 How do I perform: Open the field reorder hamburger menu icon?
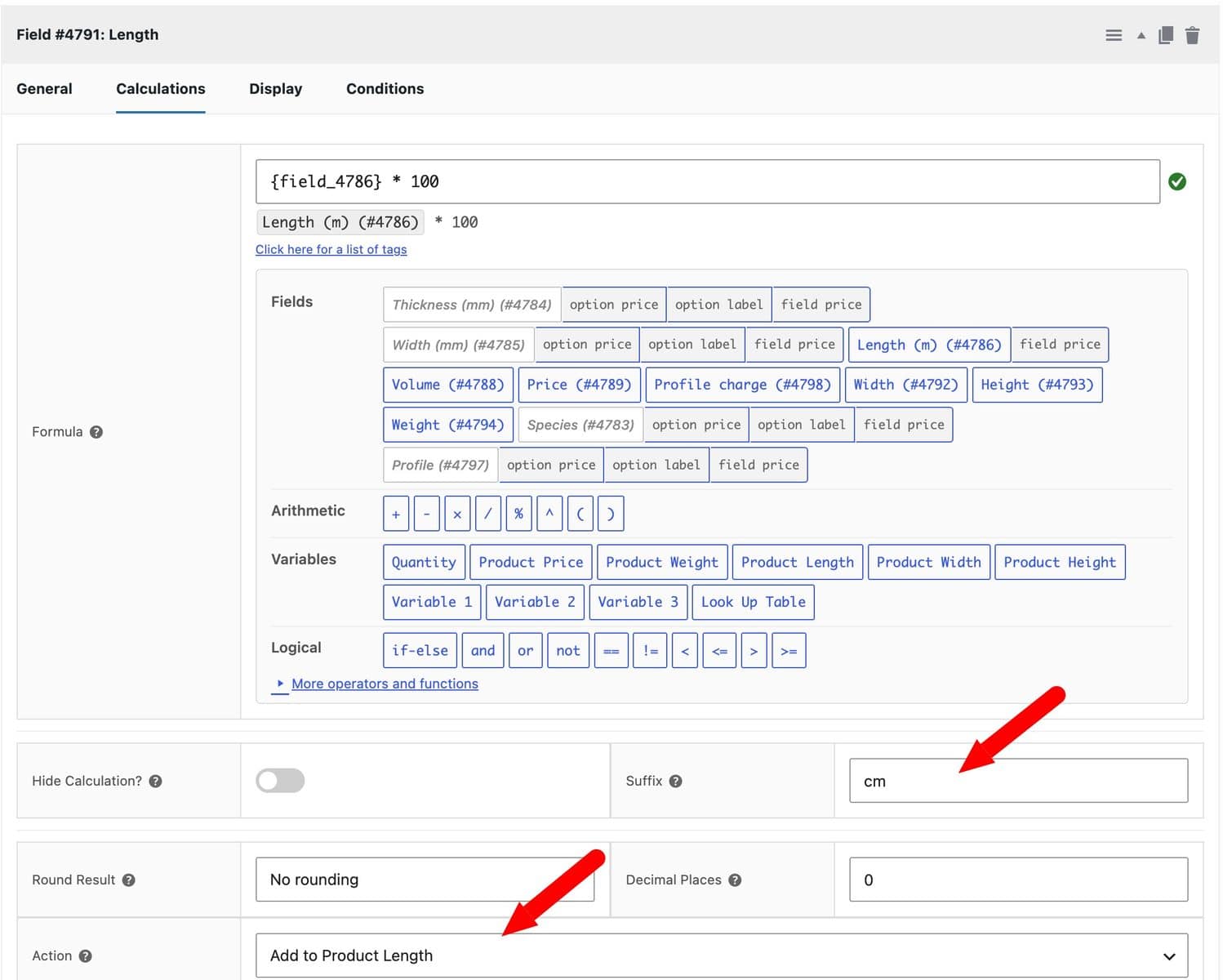[x=1114, y=35]
